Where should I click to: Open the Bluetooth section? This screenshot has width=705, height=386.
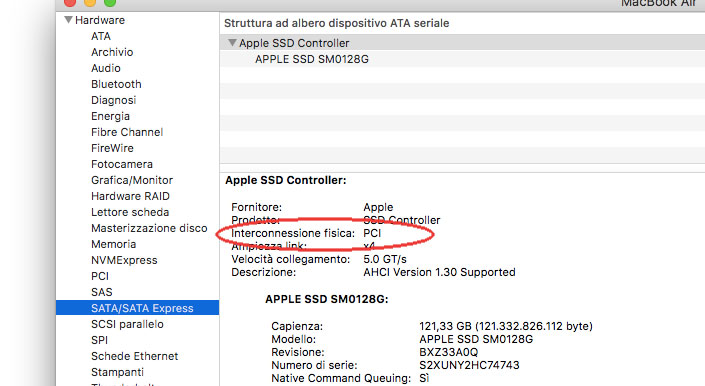coord(116,84)
